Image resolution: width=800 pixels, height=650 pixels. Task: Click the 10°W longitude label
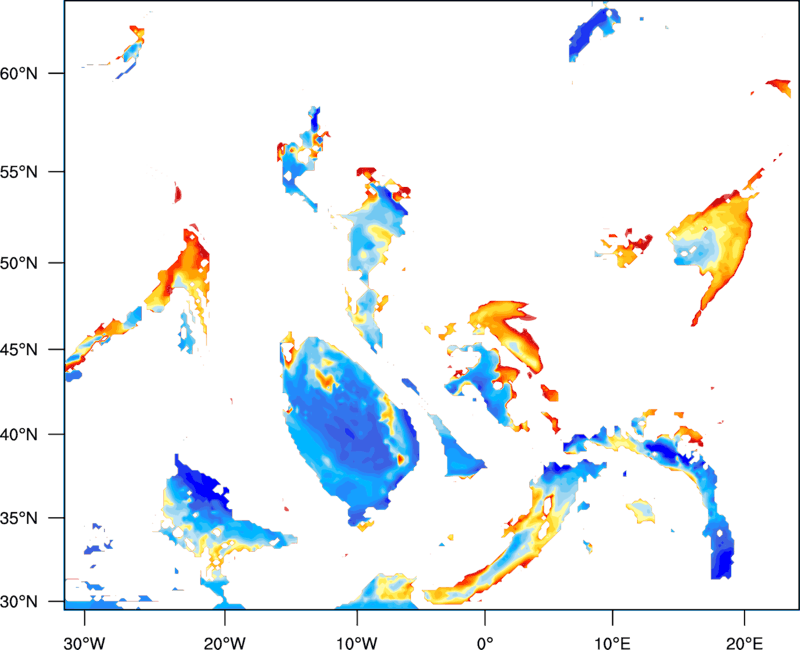357,643
